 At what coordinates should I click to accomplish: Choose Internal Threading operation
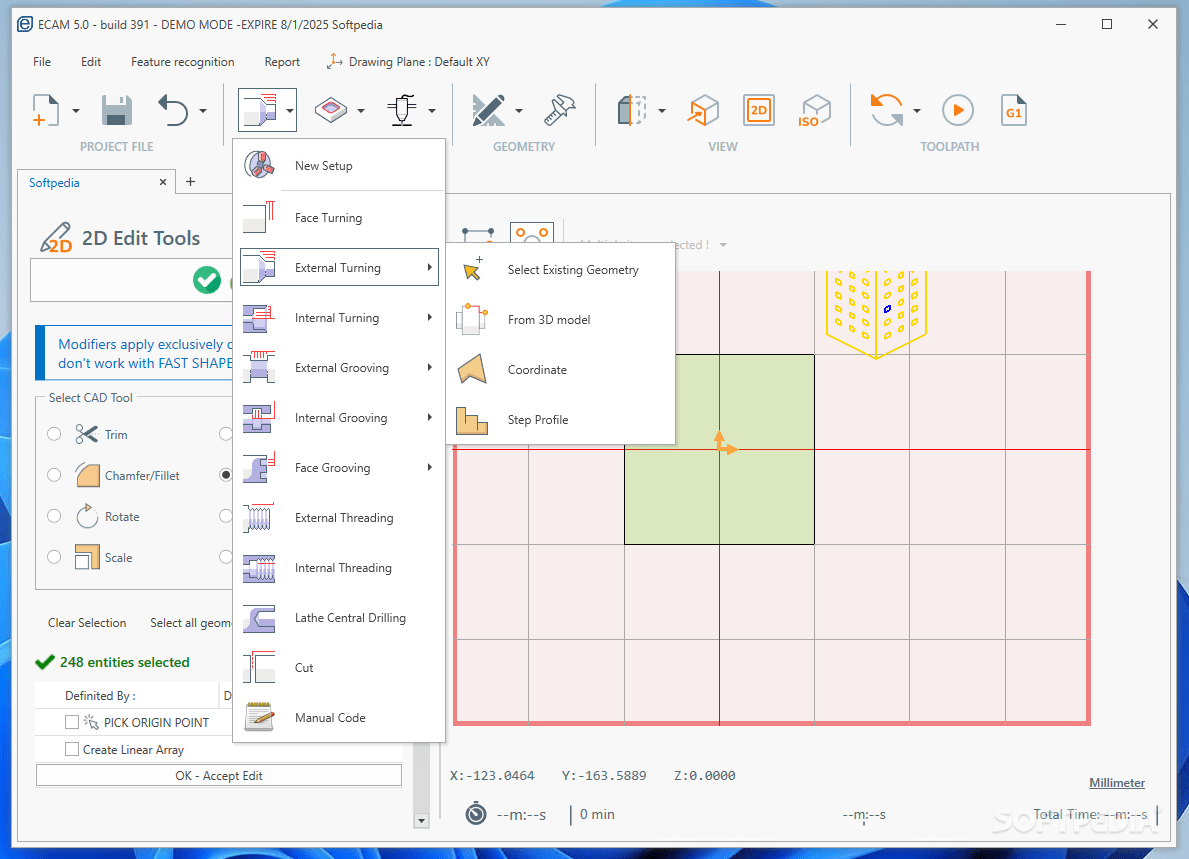[x=339, y=568]
